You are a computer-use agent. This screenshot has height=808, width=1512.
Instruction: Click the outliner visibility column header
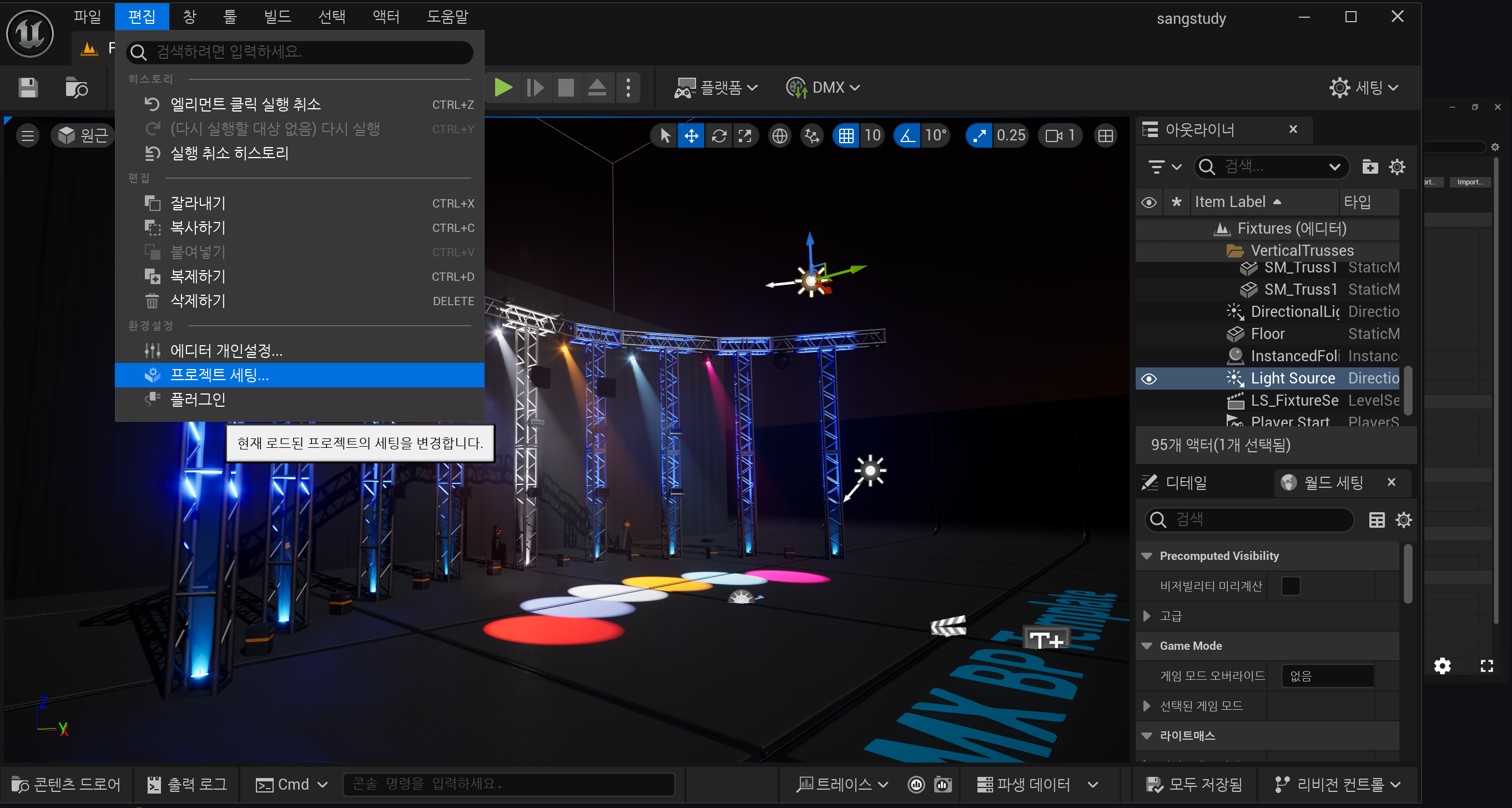click(x=1149, y=203)
